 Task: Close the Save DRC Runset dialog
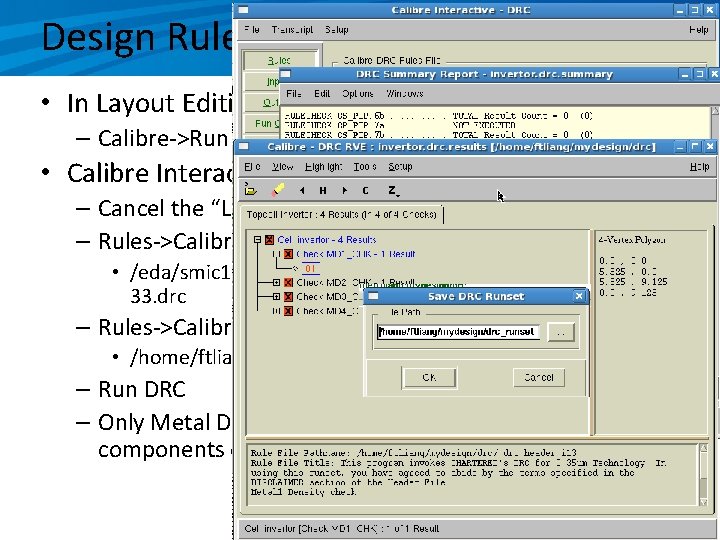[579, 296]
